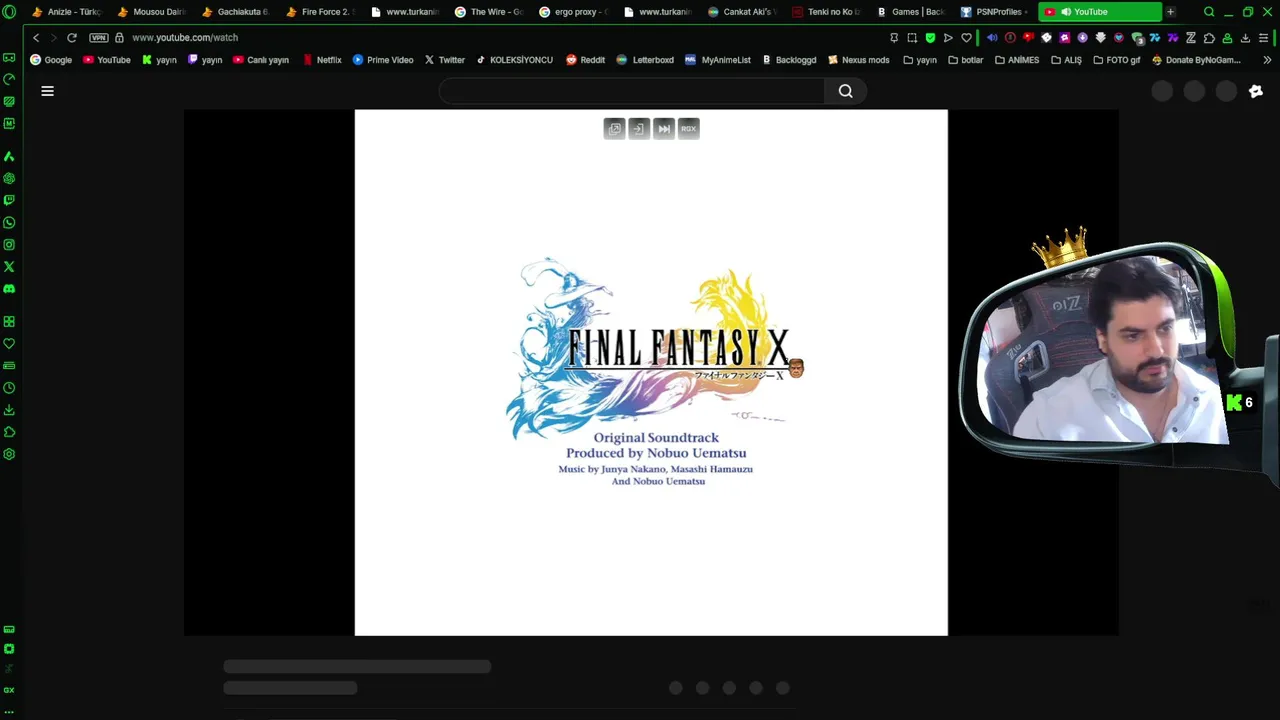
Task: Open Instagram panel in sidebar
Action: pos(9,244)
